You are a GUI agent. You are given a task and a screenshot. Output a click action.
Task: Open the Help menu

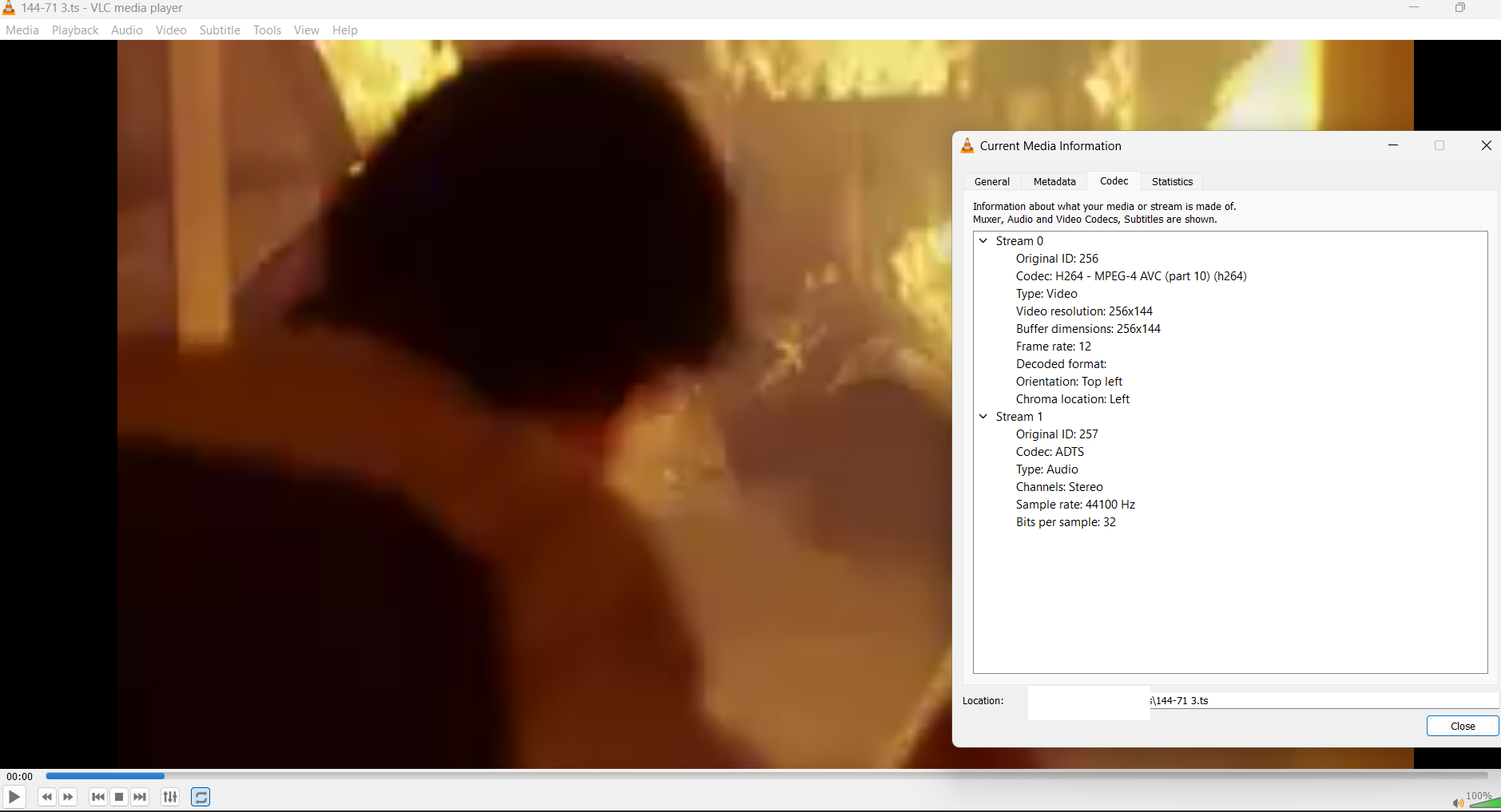[x=345, y=30]
